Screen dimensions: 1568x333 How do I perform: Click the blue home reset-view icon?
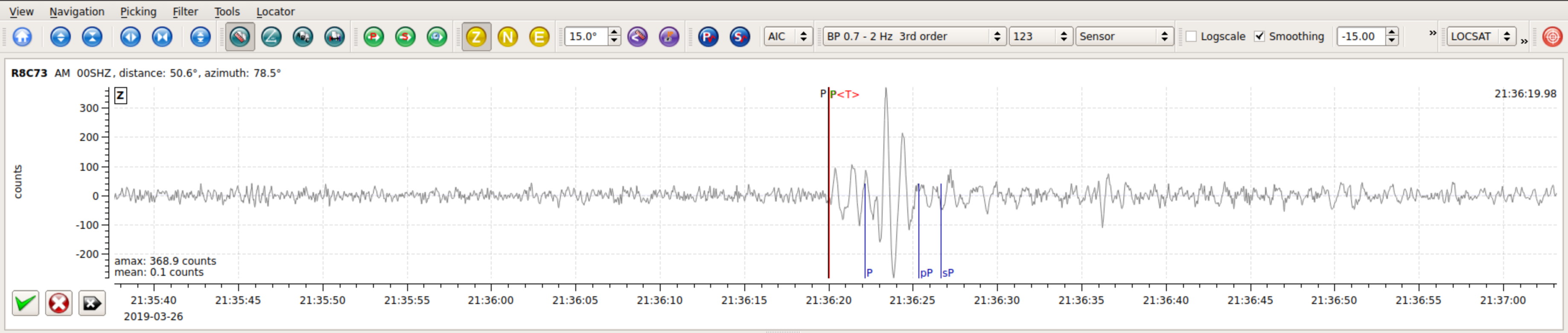pos(23,37)
